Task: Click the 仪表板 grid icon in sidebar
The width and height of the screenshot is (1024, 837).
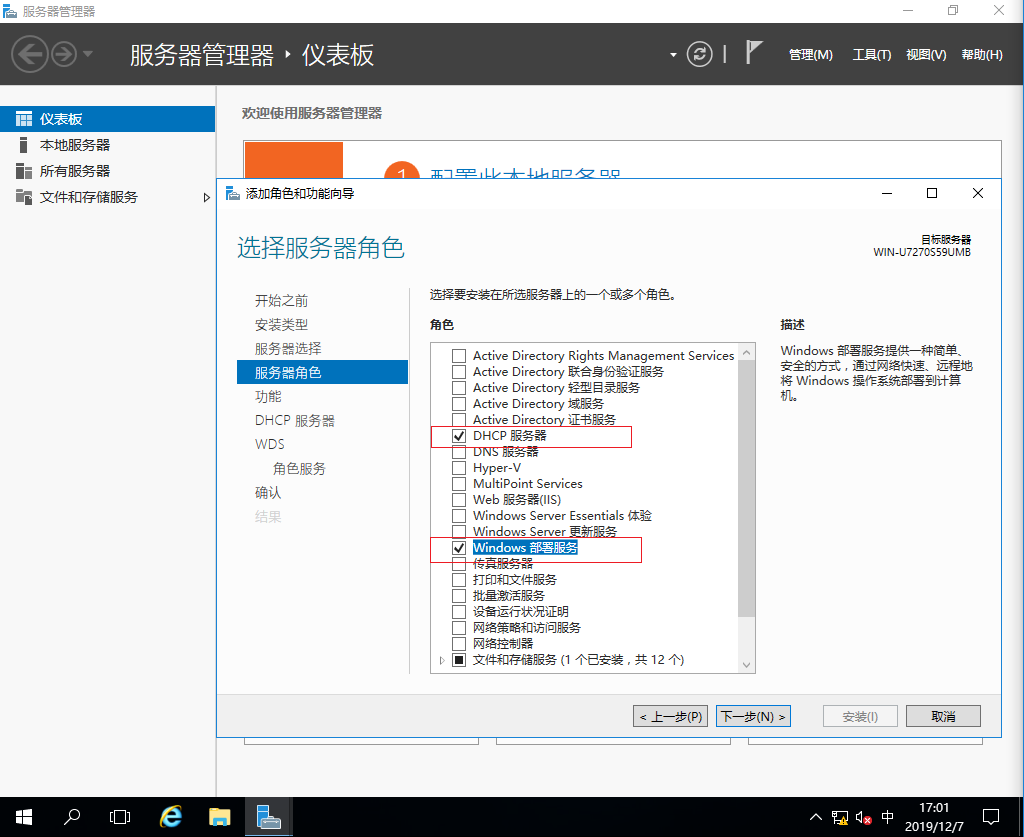Action: (x=24, y=119)
